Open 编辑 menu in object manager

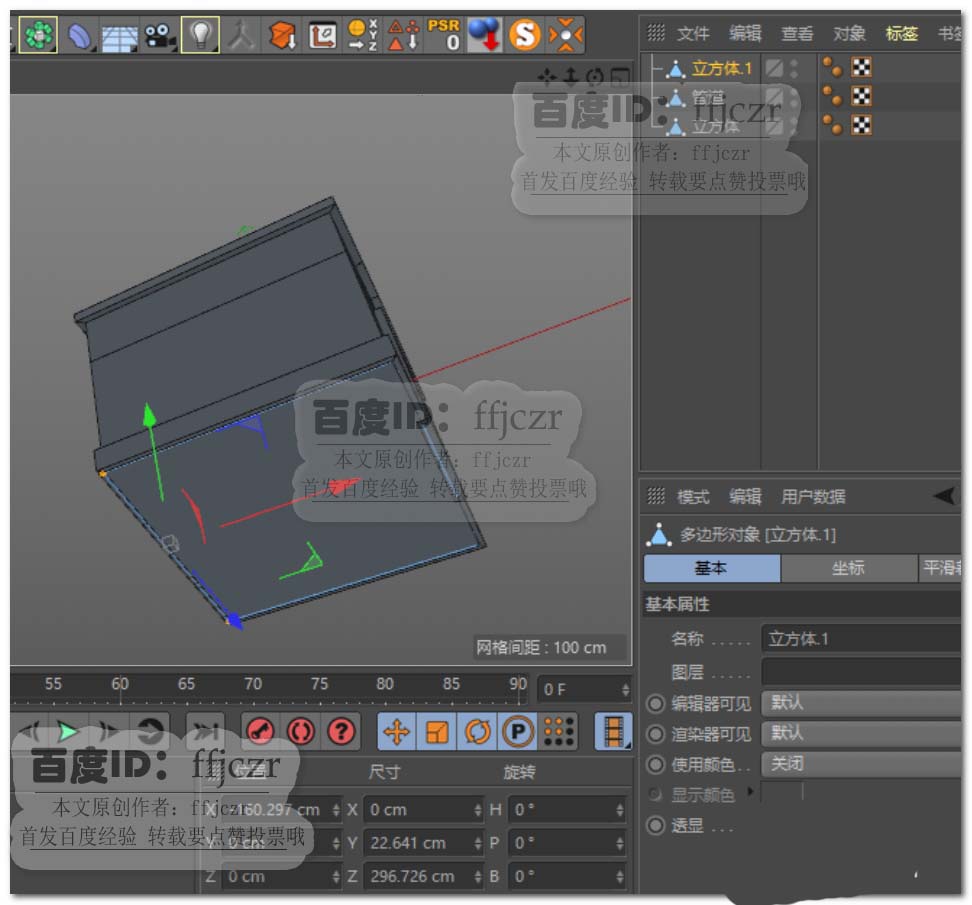pyautogui.click(x=744, y=33)
